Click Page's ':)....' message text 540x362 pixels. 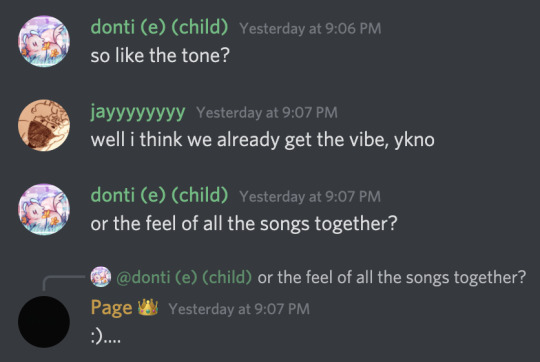(106, 338)
